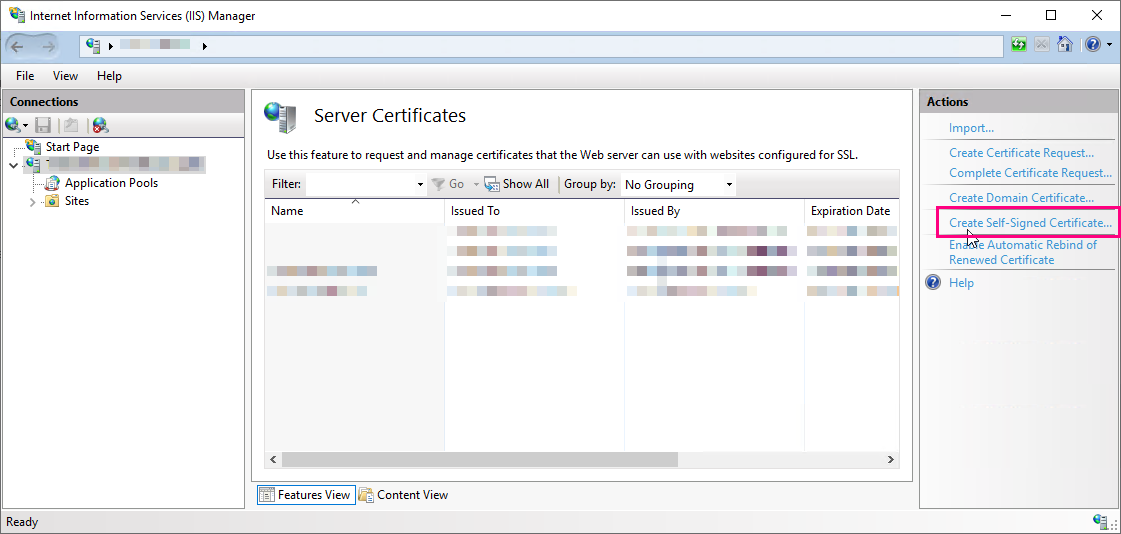The image size is (1121, 534).
Task: Click the Home icon in the address toolbar
Action: [x=1065, y=45]
